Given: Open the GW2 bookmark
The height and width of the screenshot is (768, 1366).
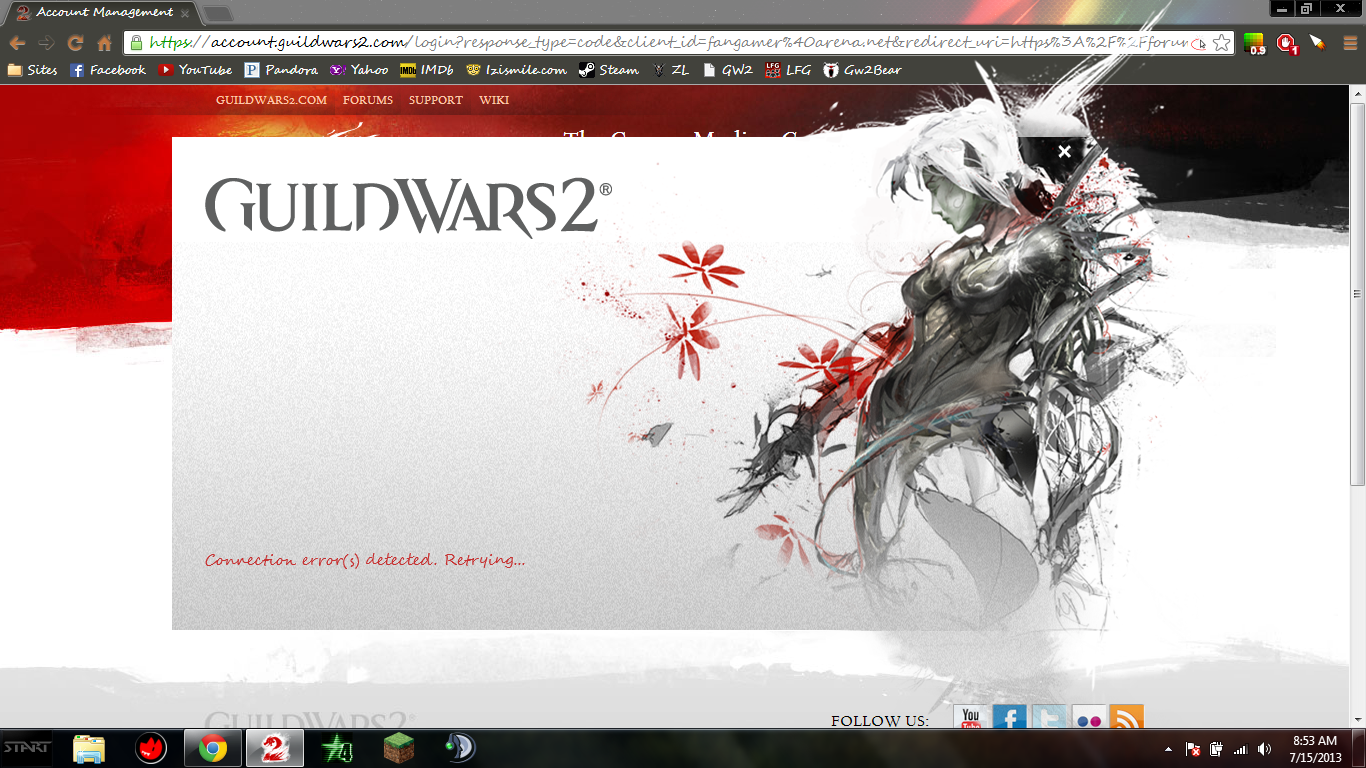Looking at the screenshot, I should pos(728,70).
